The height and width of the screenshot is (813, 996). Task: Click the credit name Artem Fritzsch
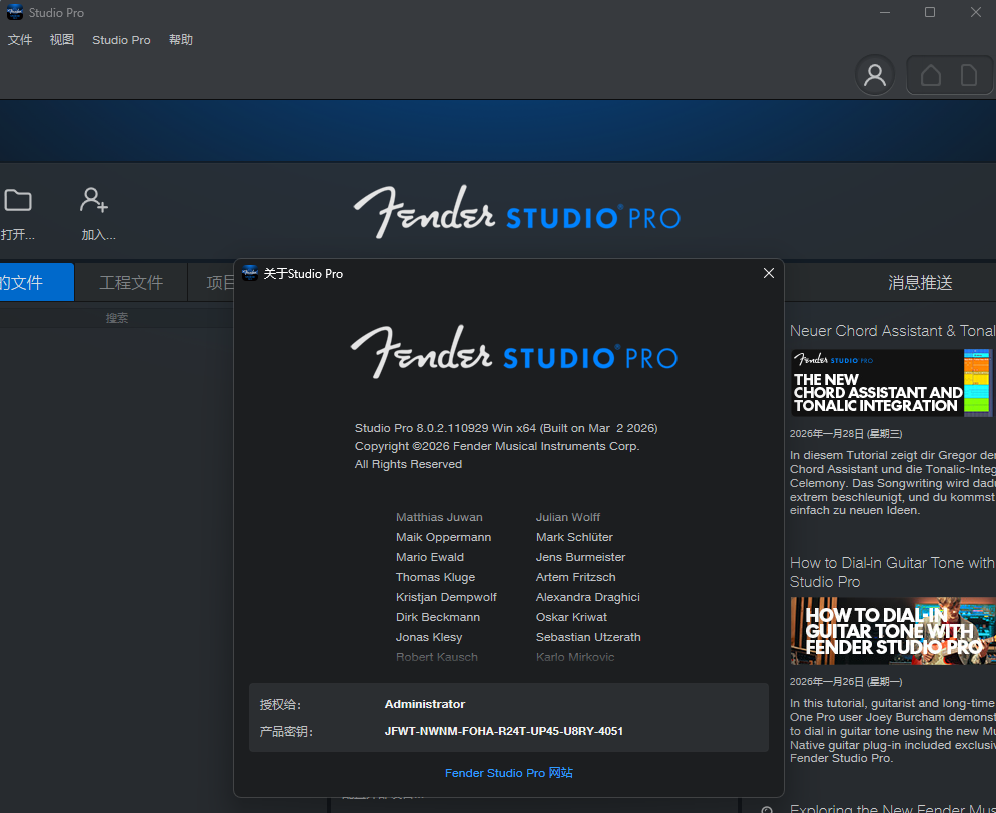click(x=575, y=577)
